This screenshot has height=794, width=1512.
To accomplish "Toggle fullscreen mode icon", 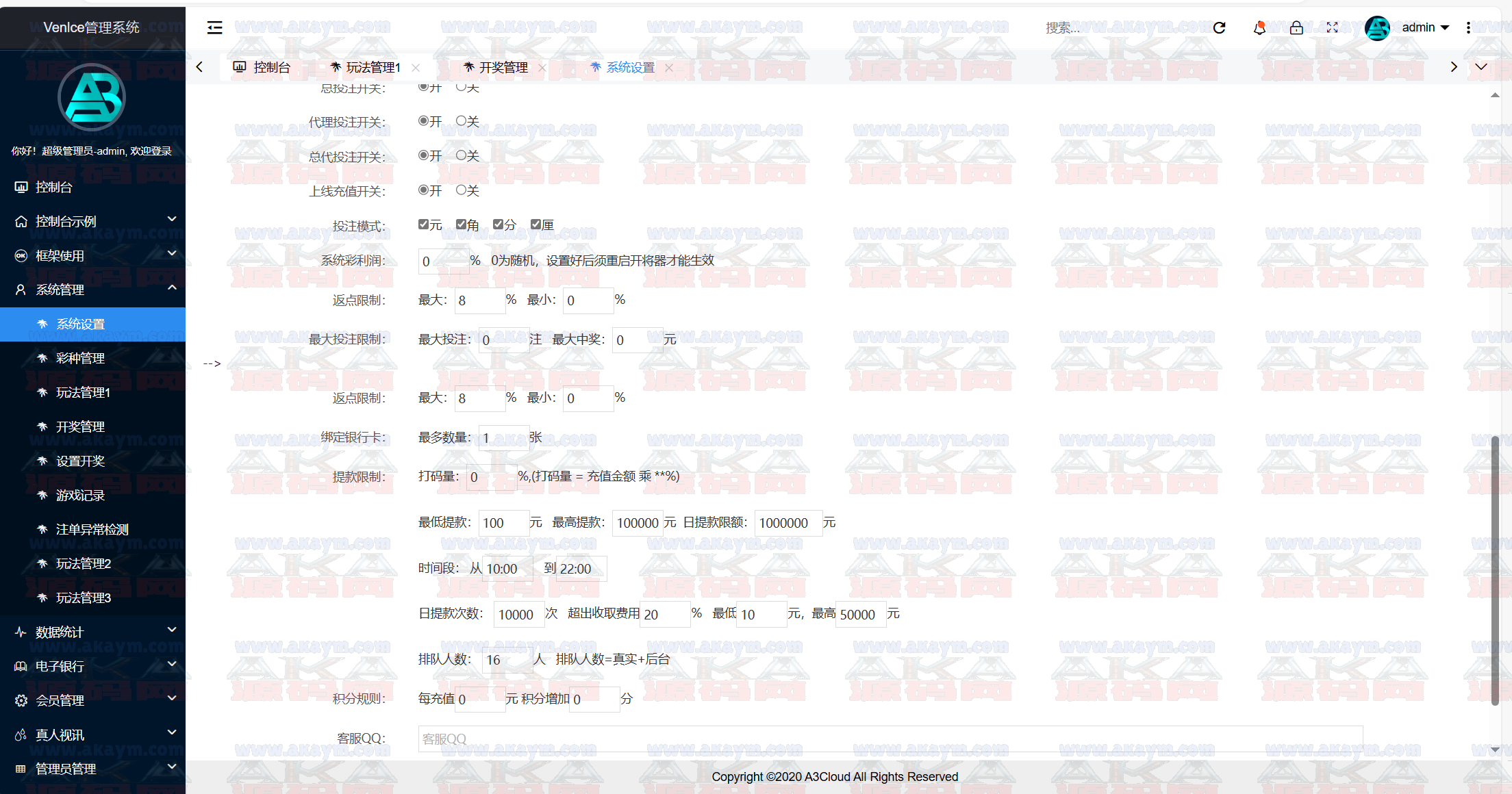I will pos(1332,27).
